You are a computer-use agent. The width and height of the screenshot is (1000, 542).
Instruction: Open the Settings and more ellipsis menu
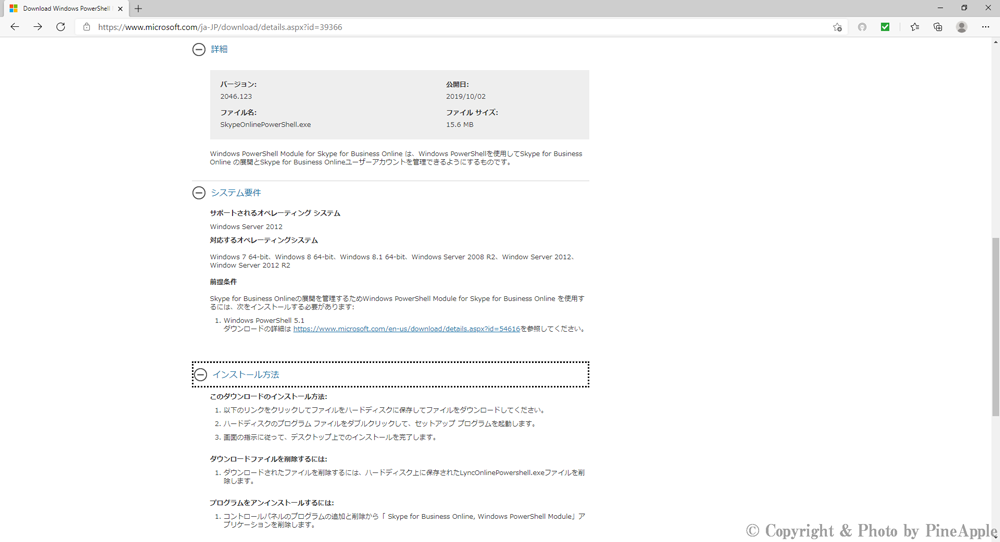[986, 27]
